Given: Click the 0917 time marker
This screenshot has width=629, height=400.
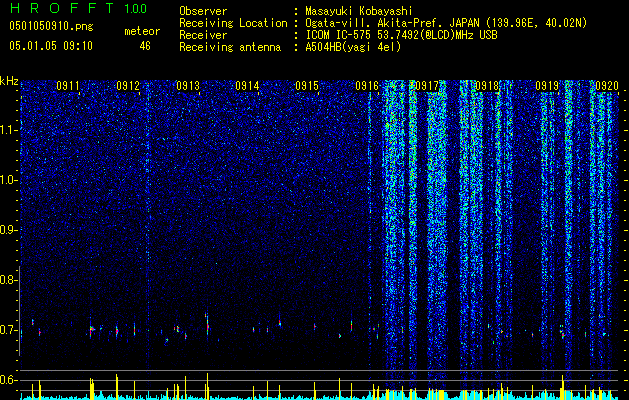Looking at the screenshot, I should (x=427, y=85).
